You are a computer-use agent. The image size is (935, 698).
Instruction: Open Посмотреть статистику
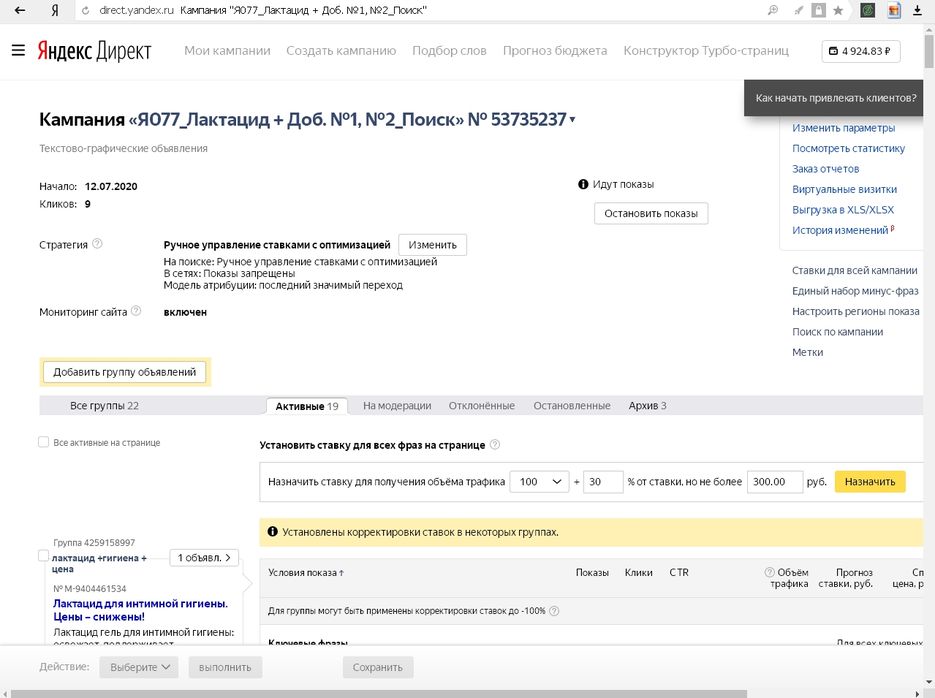click(849, 148)
